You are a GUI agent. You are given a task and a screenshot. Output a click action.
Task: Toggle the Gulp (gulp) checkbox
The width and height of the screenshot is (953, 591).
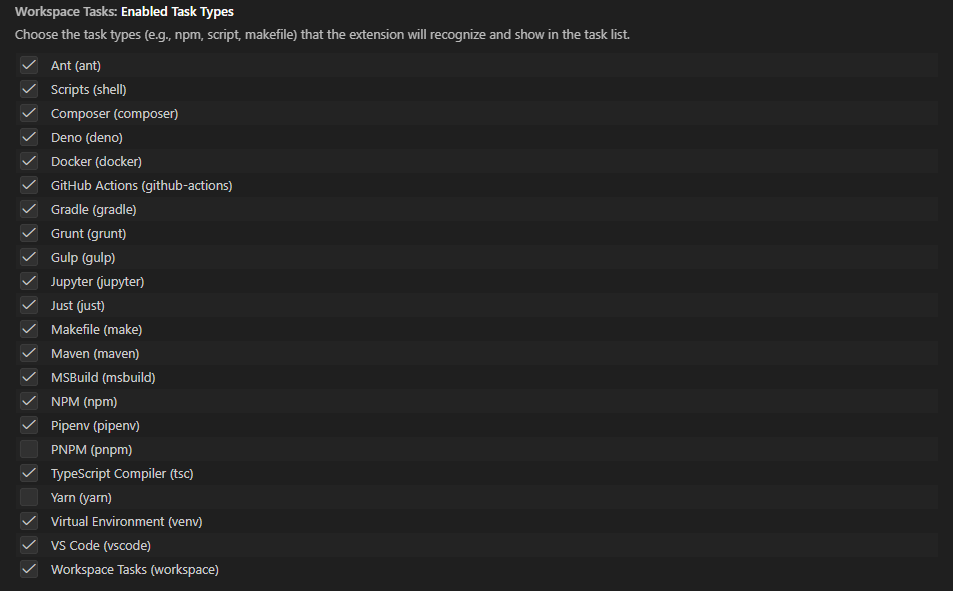point(29,257)
